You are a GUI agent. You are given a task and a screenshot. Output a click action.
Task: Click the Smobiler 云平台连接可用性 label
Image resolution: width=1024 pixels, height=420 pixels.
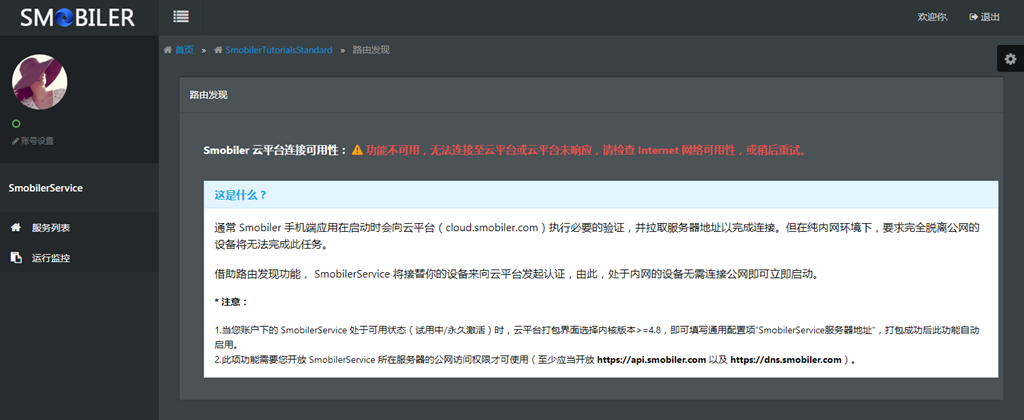pos(275,150)
